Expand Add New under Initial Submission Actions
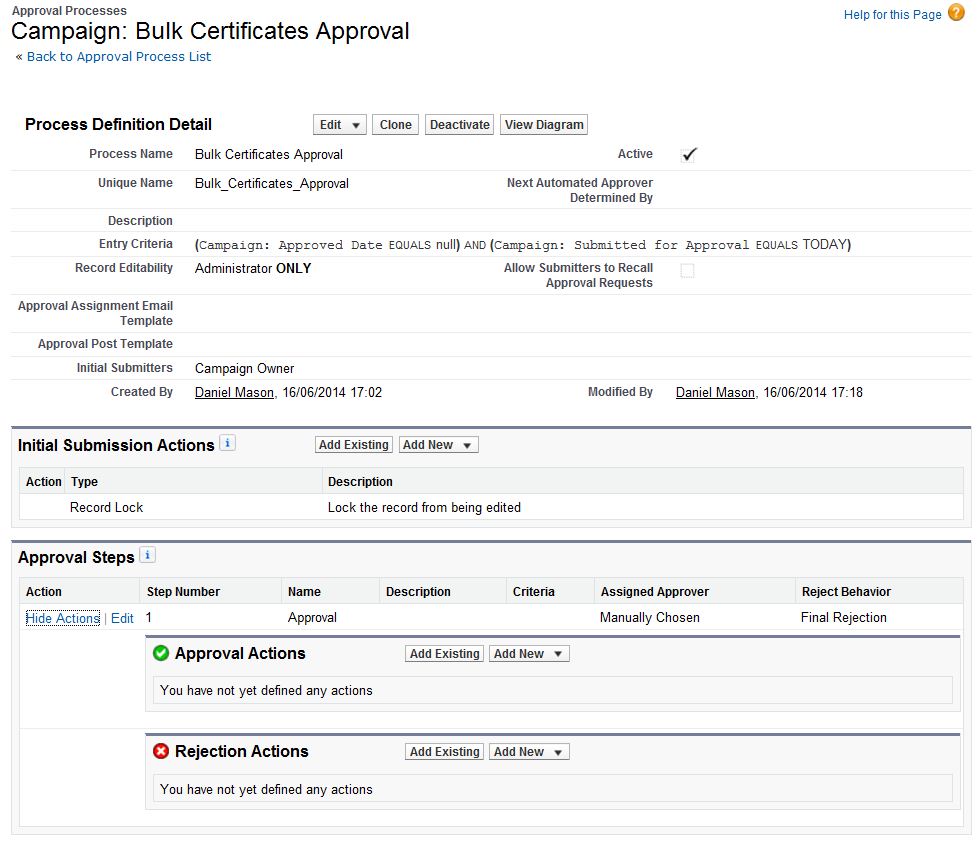 point(438,445)
